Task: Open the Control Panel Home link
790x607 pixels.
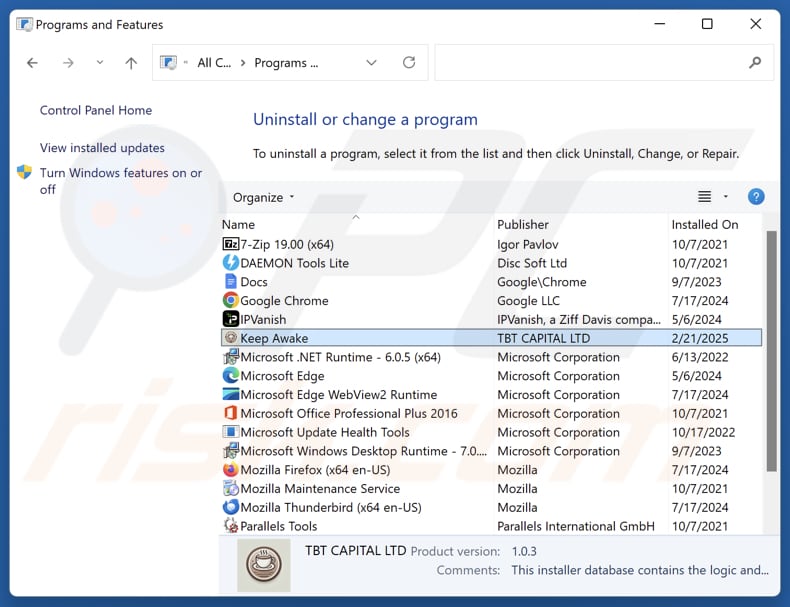Action: 96,110
